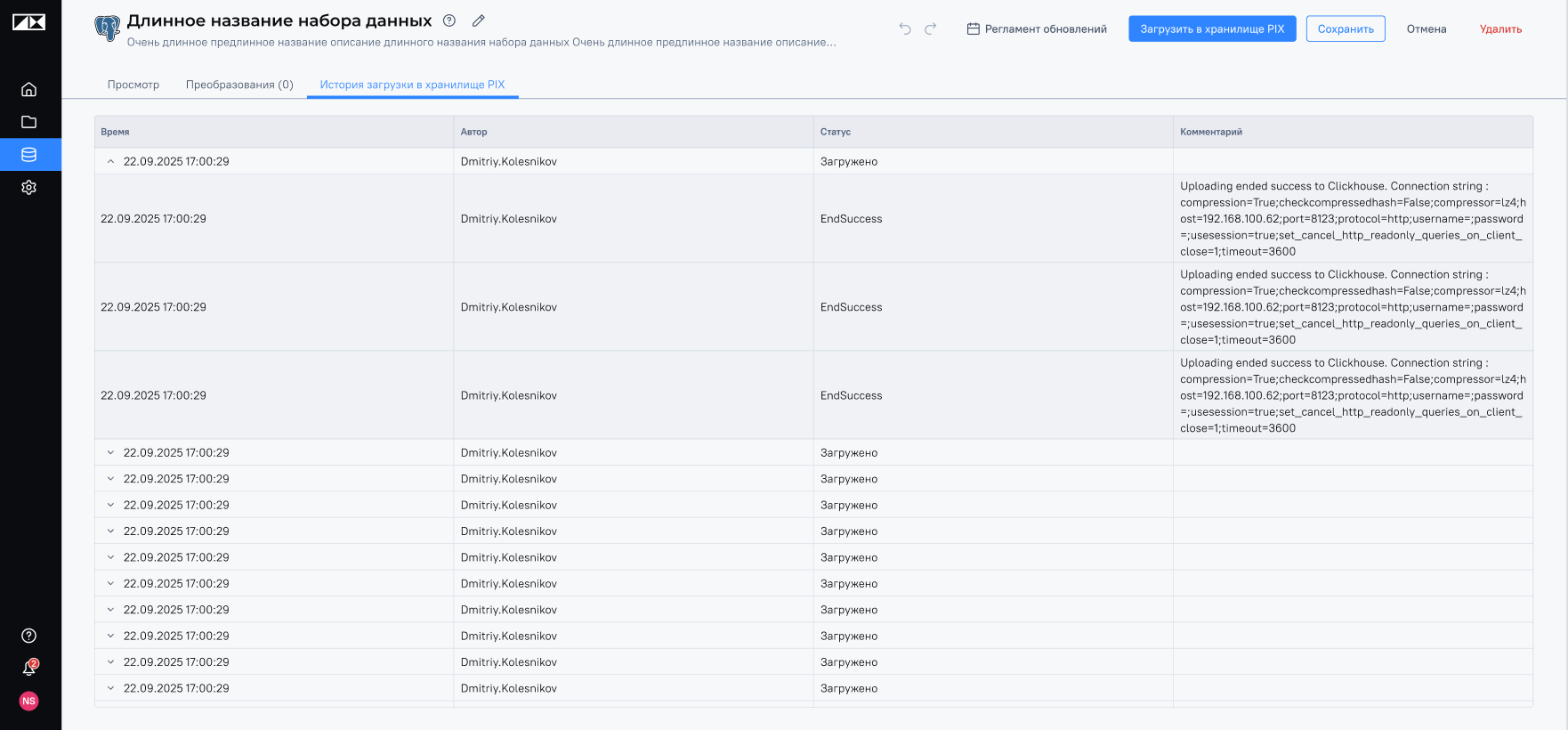
Task: Open notifications bell with badge
Action: tap(28, 668)
